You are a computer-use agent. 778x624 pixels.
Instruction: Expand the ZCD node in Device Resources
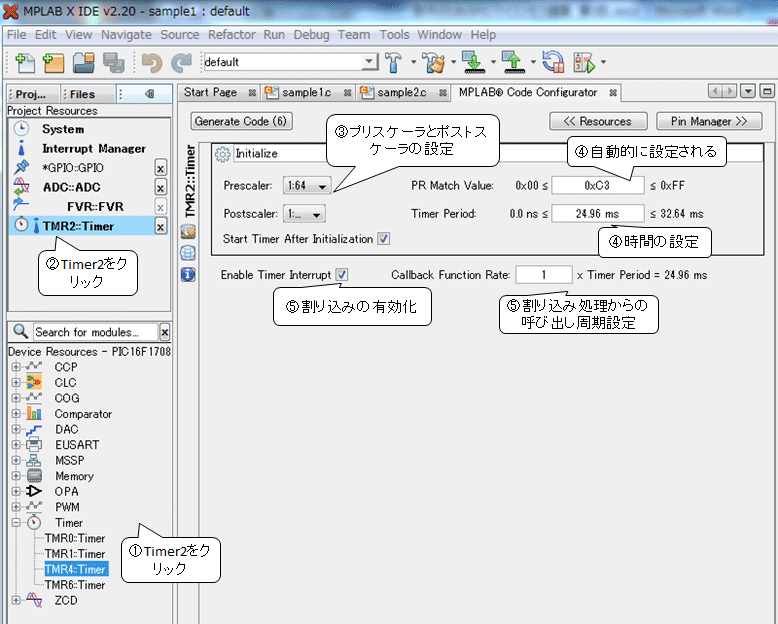point(16,601)
